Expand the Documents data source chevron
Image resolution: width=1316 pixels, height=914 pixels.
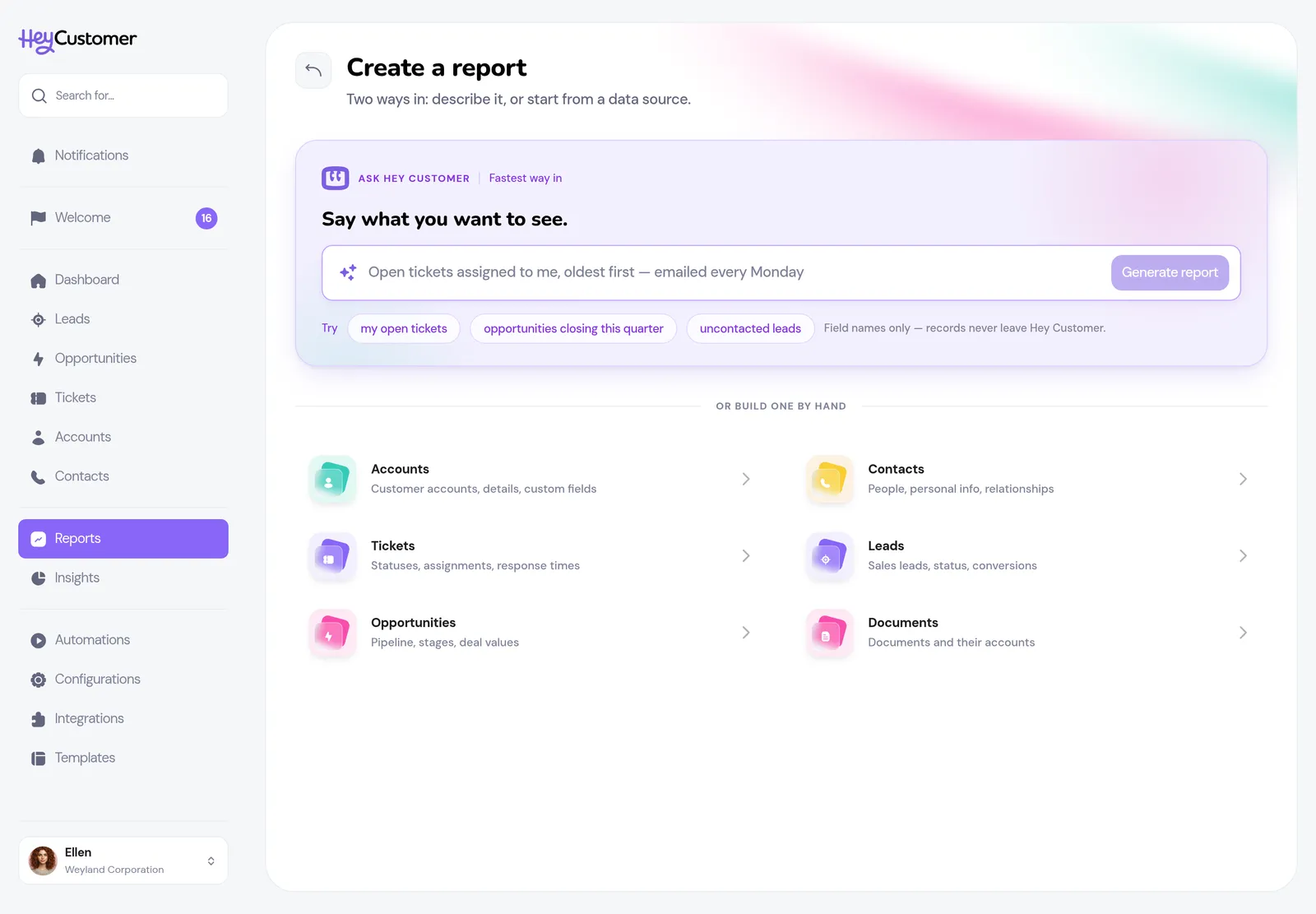pyautogui.click(x=1243, y=633)
